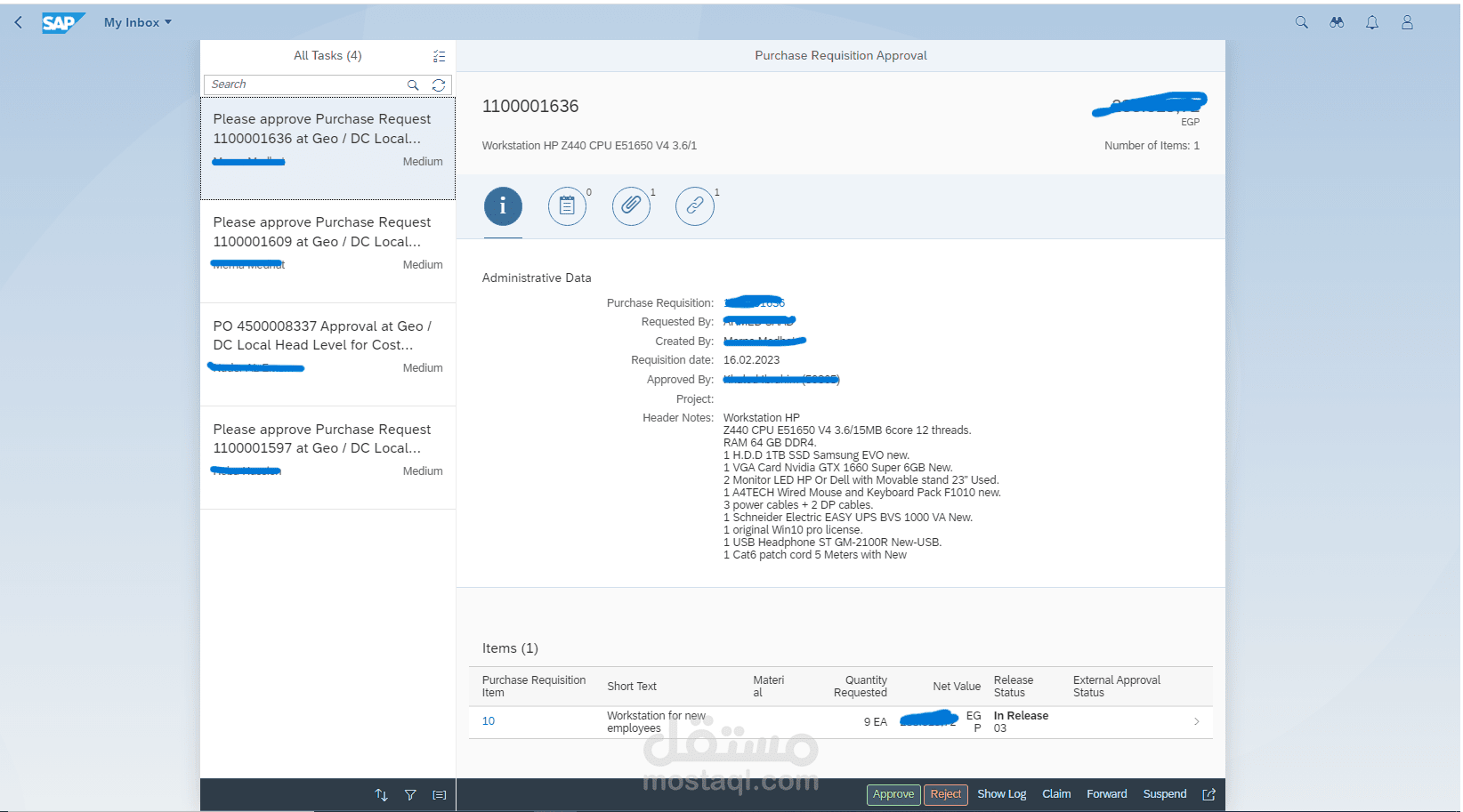The height and width of the screenshot is (812, 1463).
Task: Open the notifications bell
Action: (x=1372, y=22)
